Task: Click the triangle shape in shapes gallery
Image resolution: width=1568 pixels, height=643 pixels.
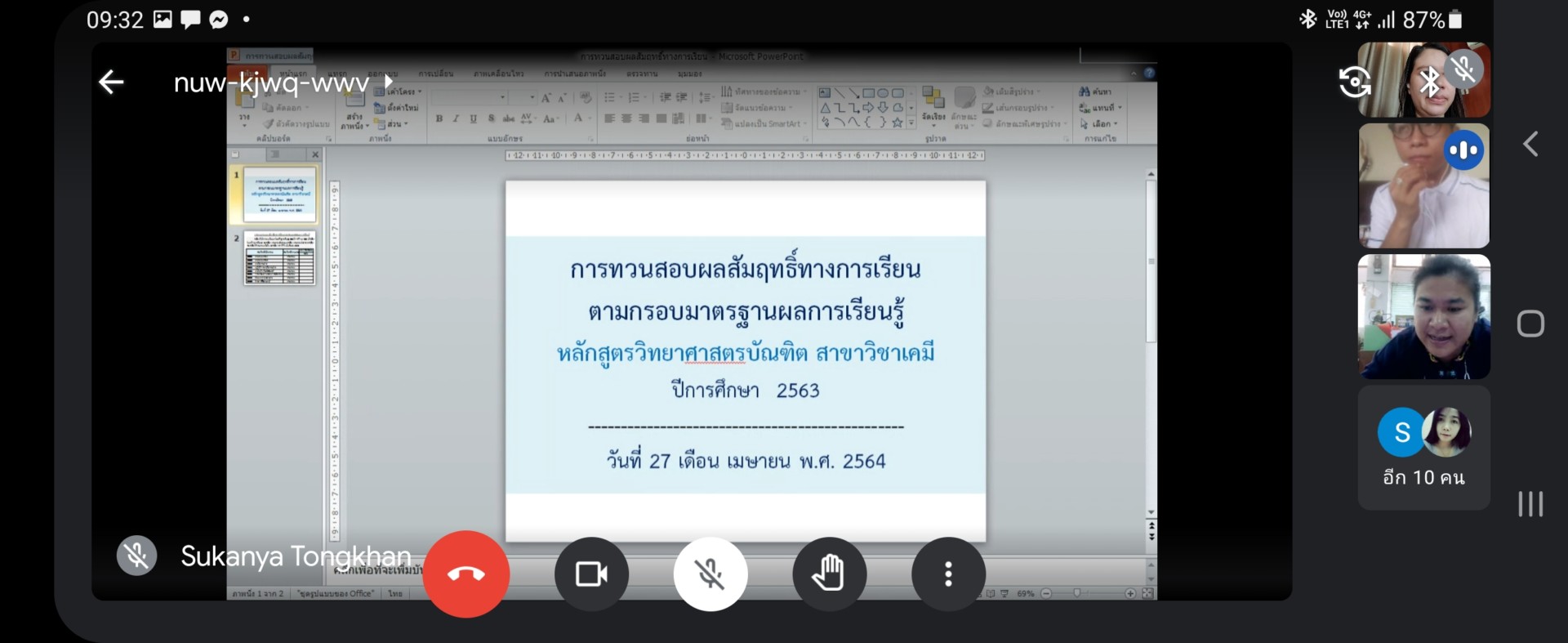Action: pyautogui.click(x=825, y=108)
